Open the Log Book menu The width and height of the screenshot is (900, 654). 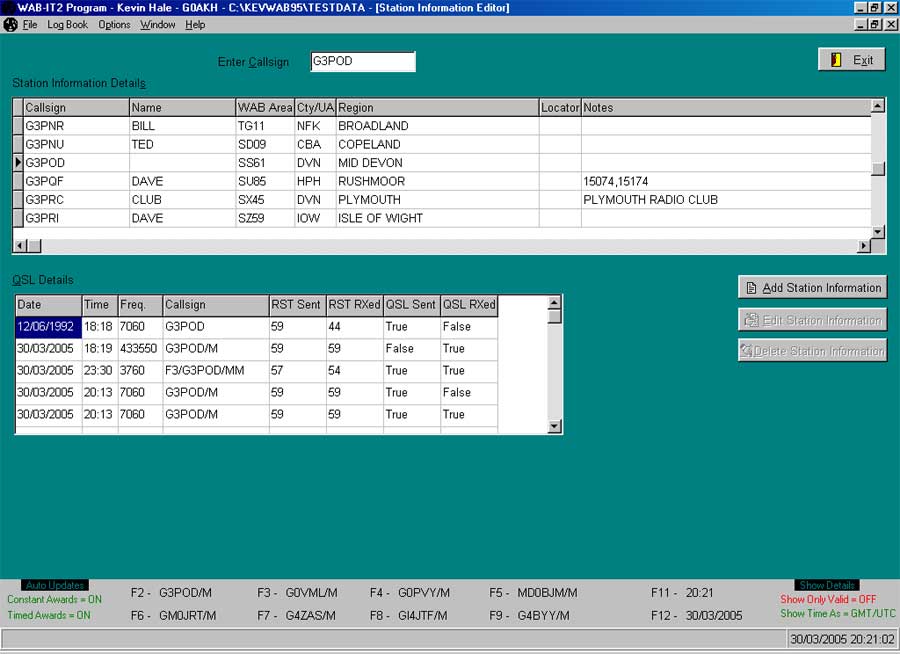[66, 24]
